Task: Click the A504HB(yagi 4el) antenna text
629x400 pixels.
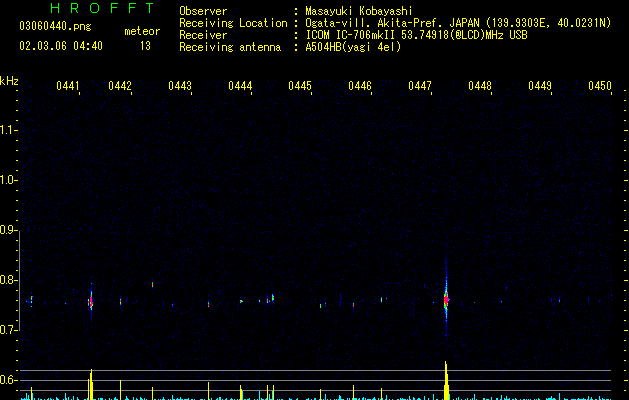Action: 353,47
